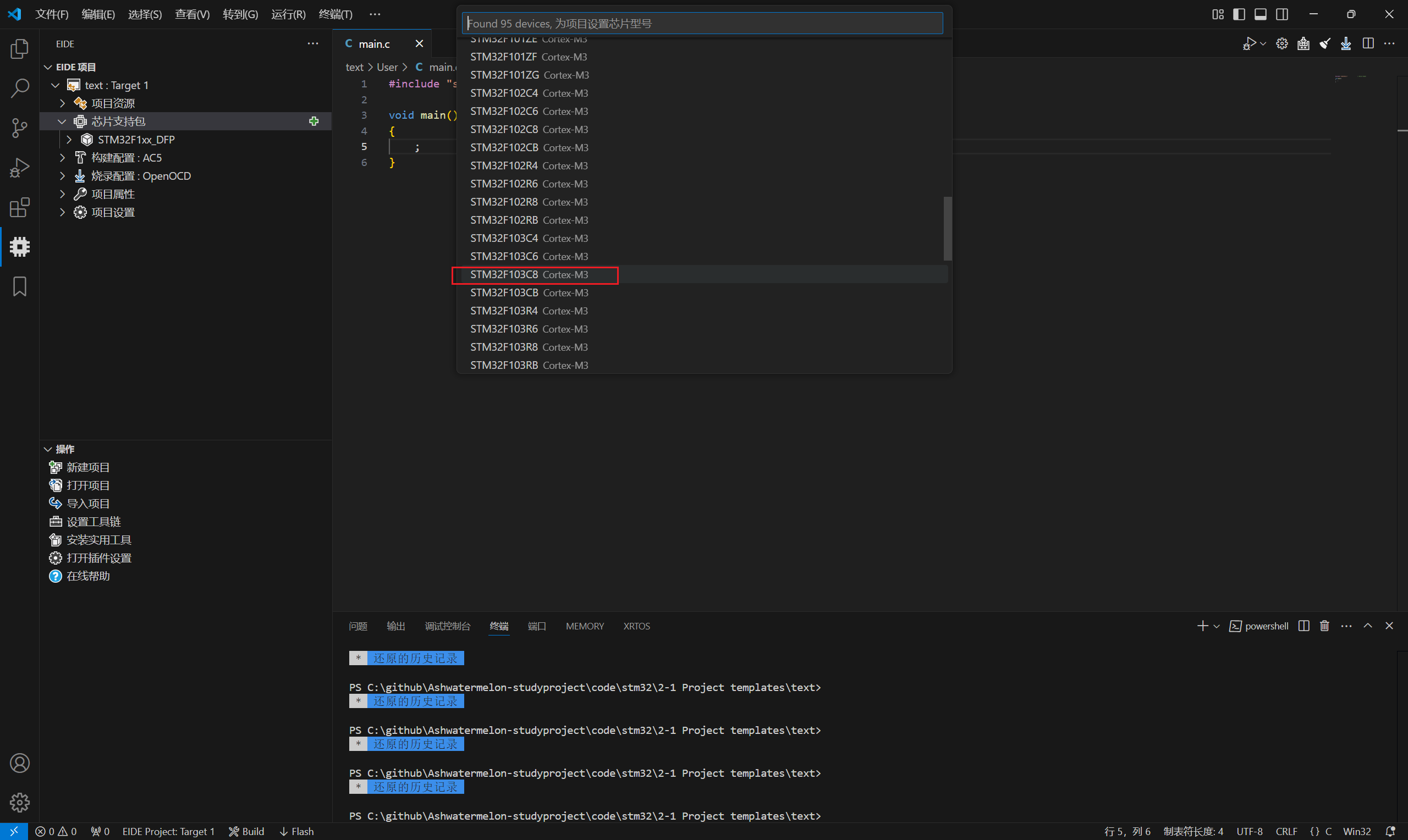Open the EIDE chip icon in activity bar

pyautogui.click(x=20, y=247)
